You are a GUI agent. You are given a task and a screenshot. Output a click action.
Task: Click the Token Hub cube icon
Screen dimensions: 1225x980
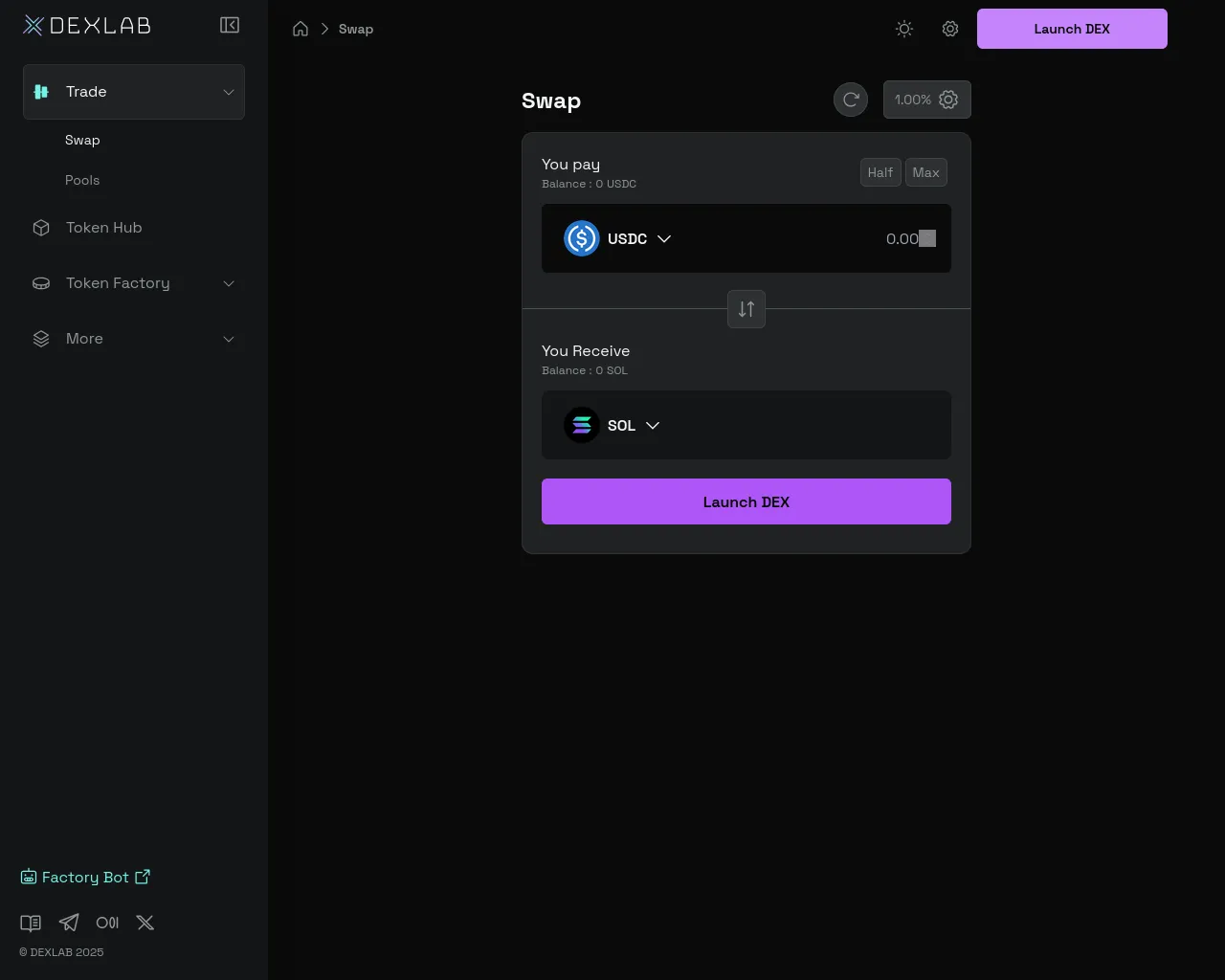(41, 228)
